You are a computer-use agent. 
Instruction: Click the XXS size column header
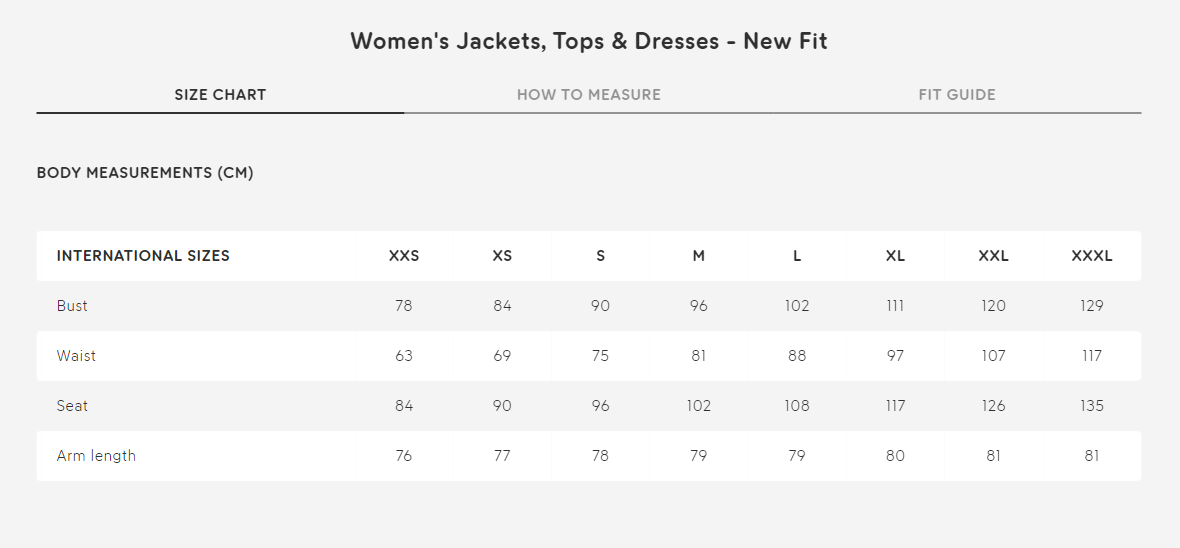coord(404,256)
